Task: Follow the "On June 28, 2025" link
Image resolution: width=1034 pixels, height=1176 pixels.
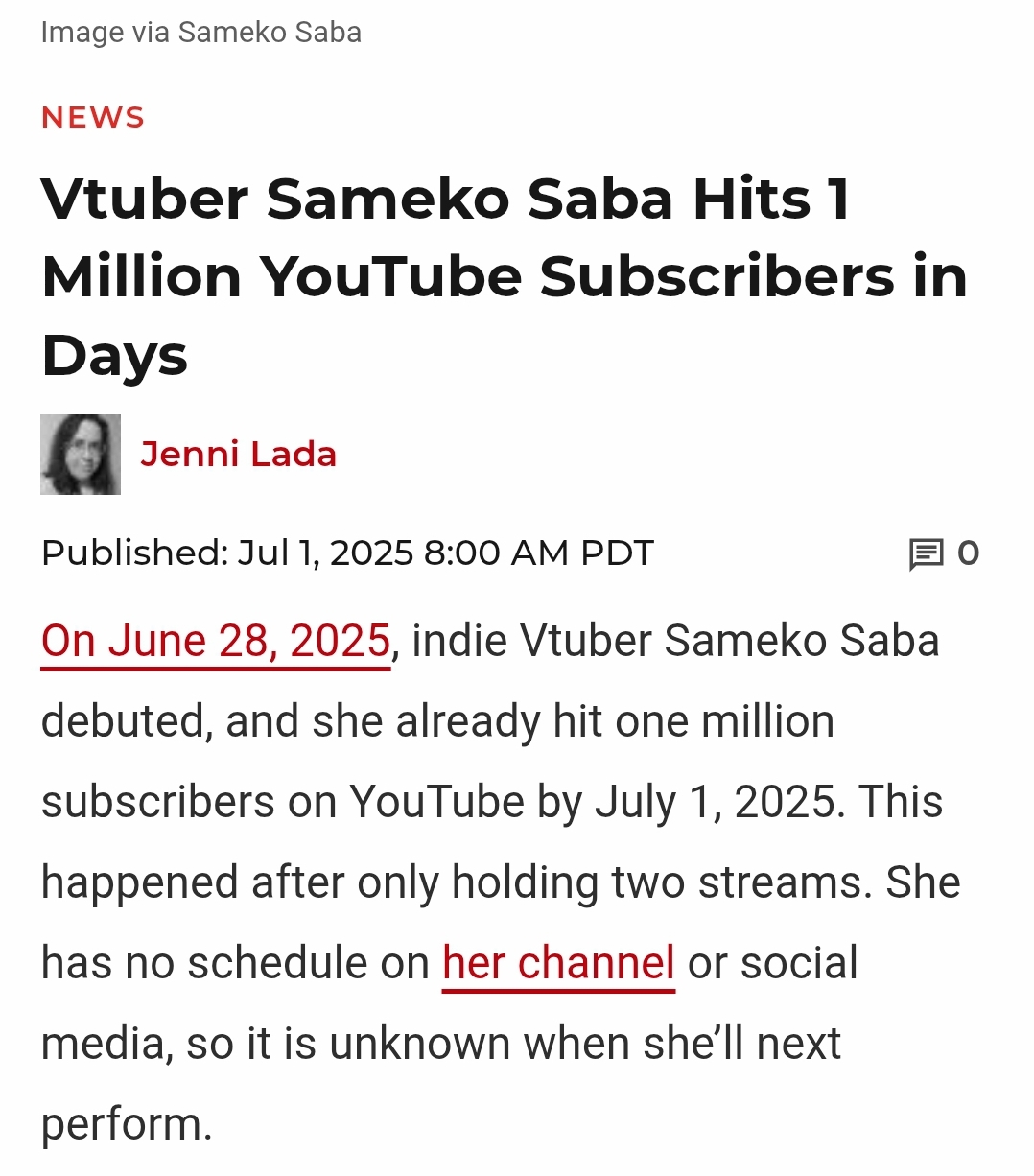Action: point(216,641)
